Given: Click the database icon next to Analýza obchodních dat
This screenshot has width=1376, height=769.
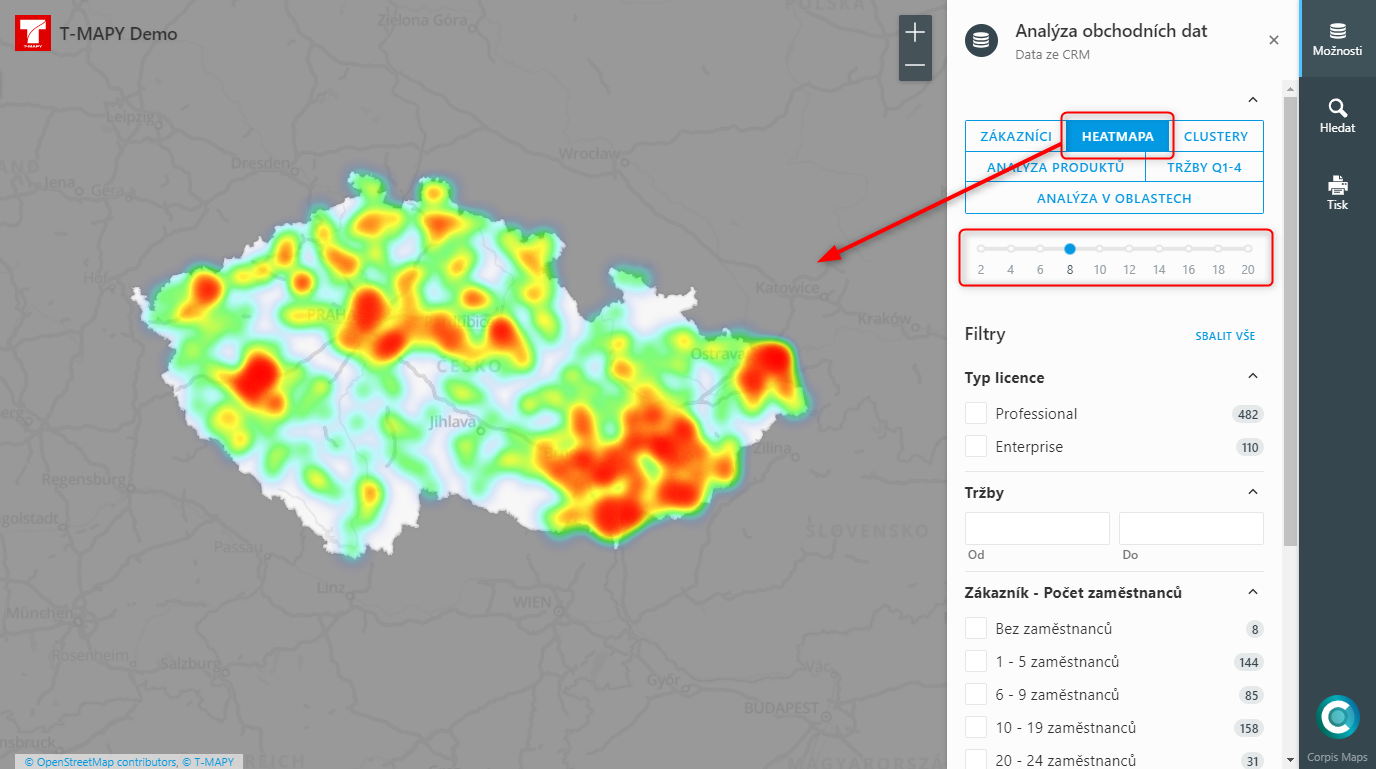Looking at the screenshot, I should (981, 41).
